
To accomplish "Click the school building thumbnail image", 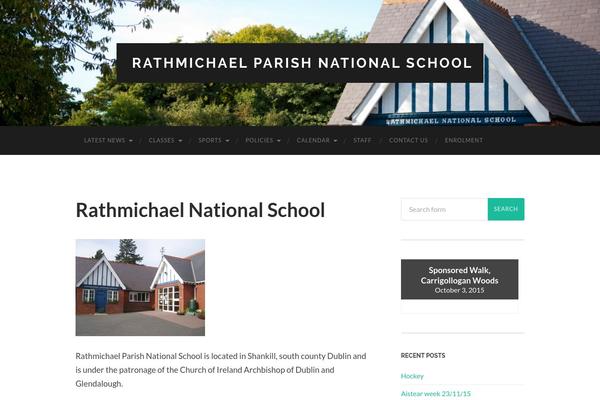I will (x=140, y=287).
